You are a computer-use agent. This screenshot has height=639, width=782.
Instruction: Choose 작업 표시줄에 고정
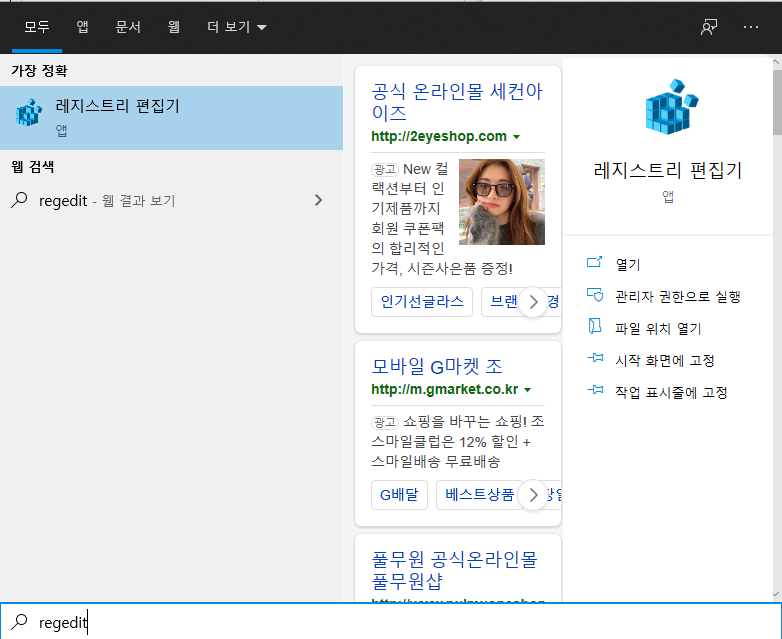coord(671,392)
